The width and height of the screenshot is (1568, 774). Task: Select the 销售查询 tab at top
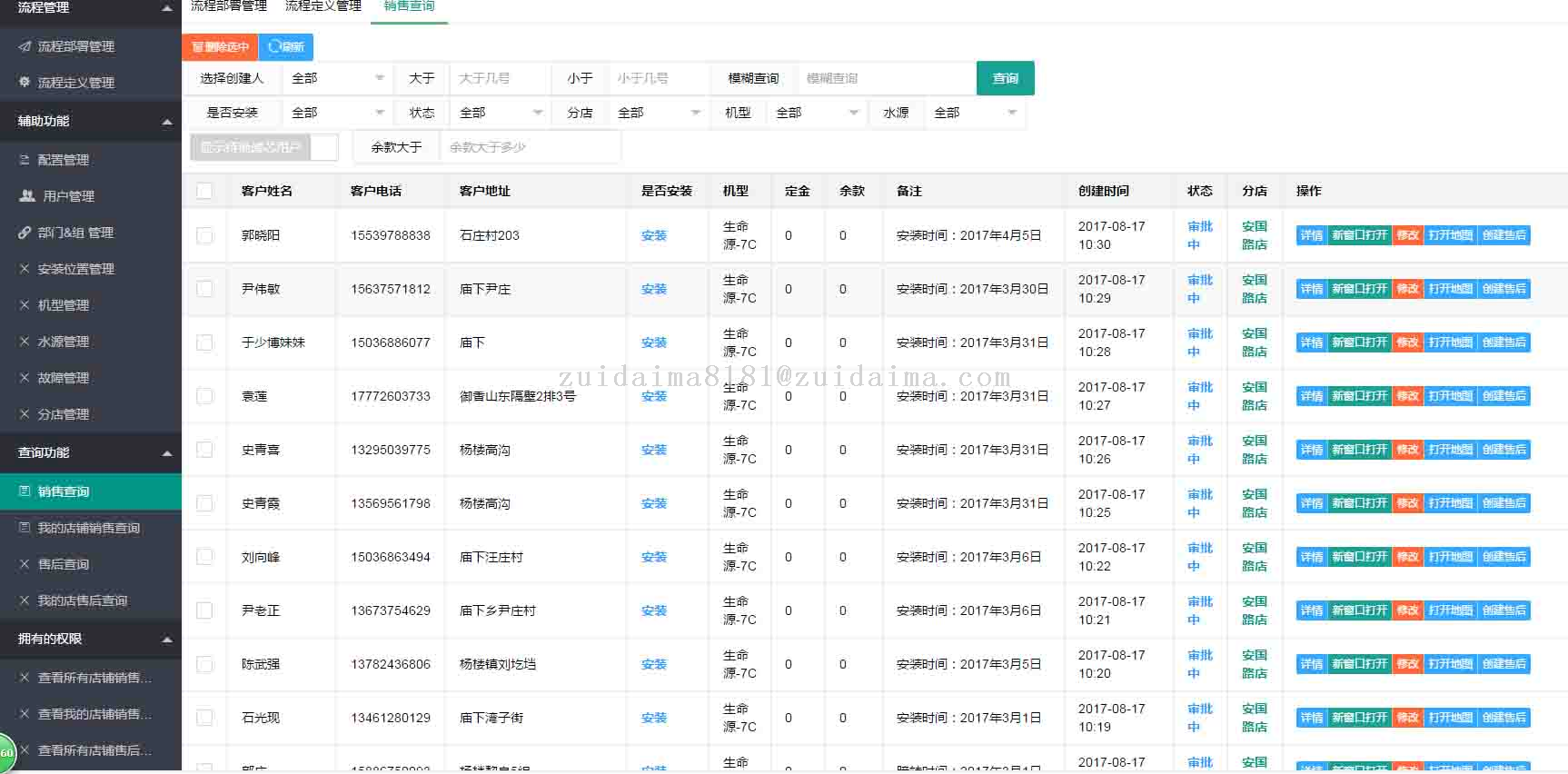click(409, 7)
